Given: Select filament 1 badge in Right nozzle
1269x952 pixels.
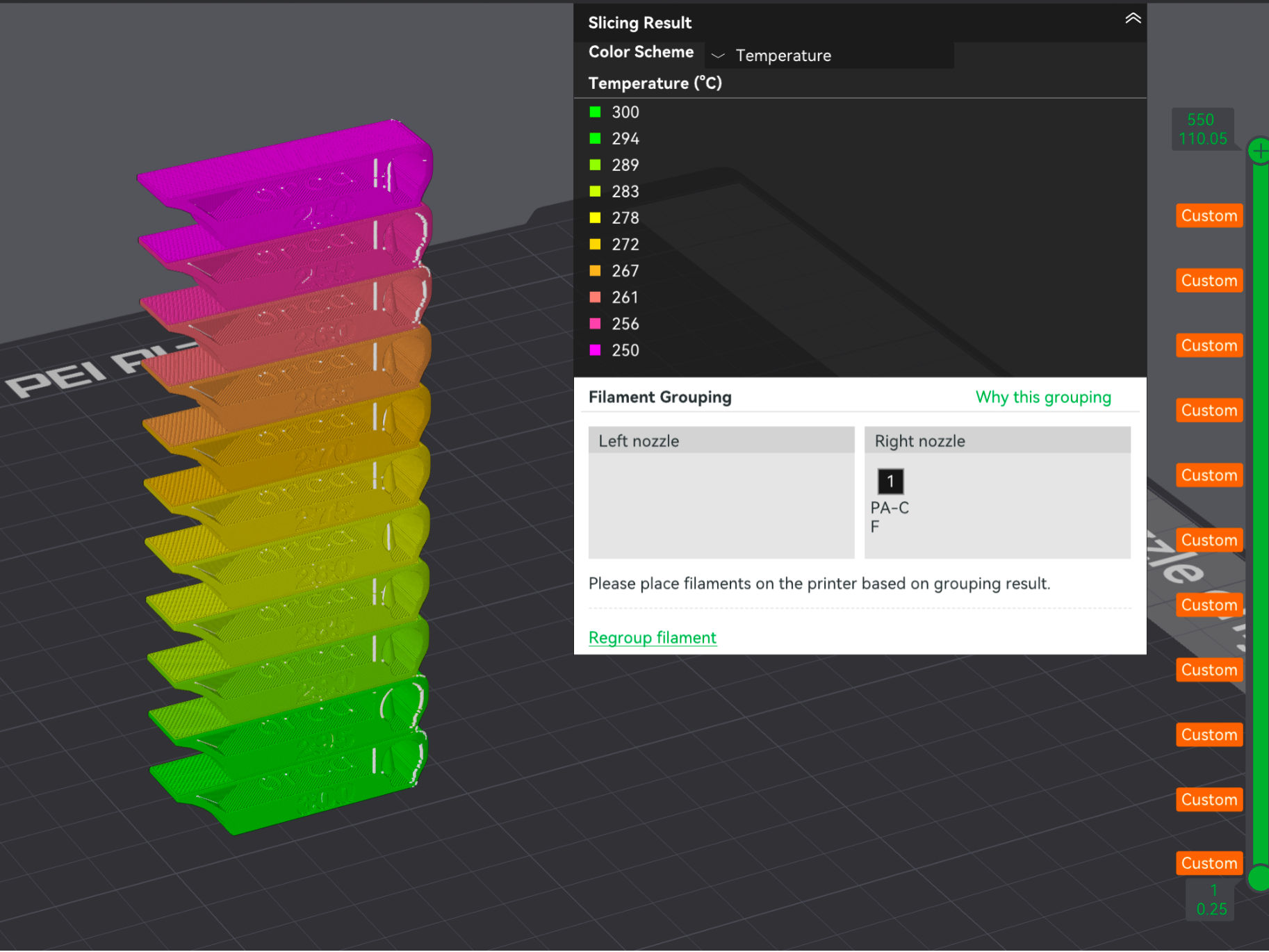Looking at the screenshot, I should click(890, 481).
